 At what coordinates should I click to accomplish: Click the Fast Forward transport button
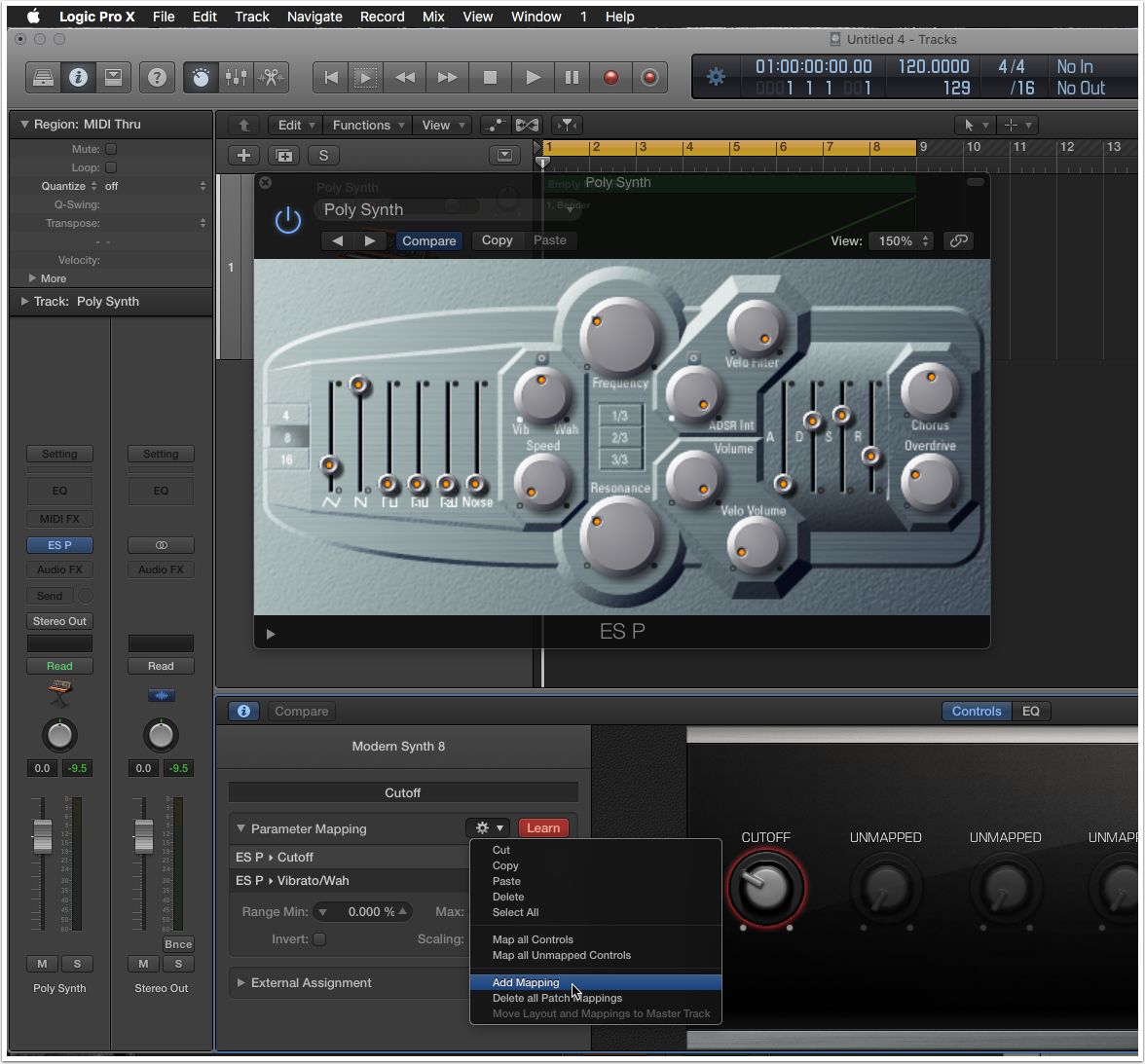(x=447, y=78)
